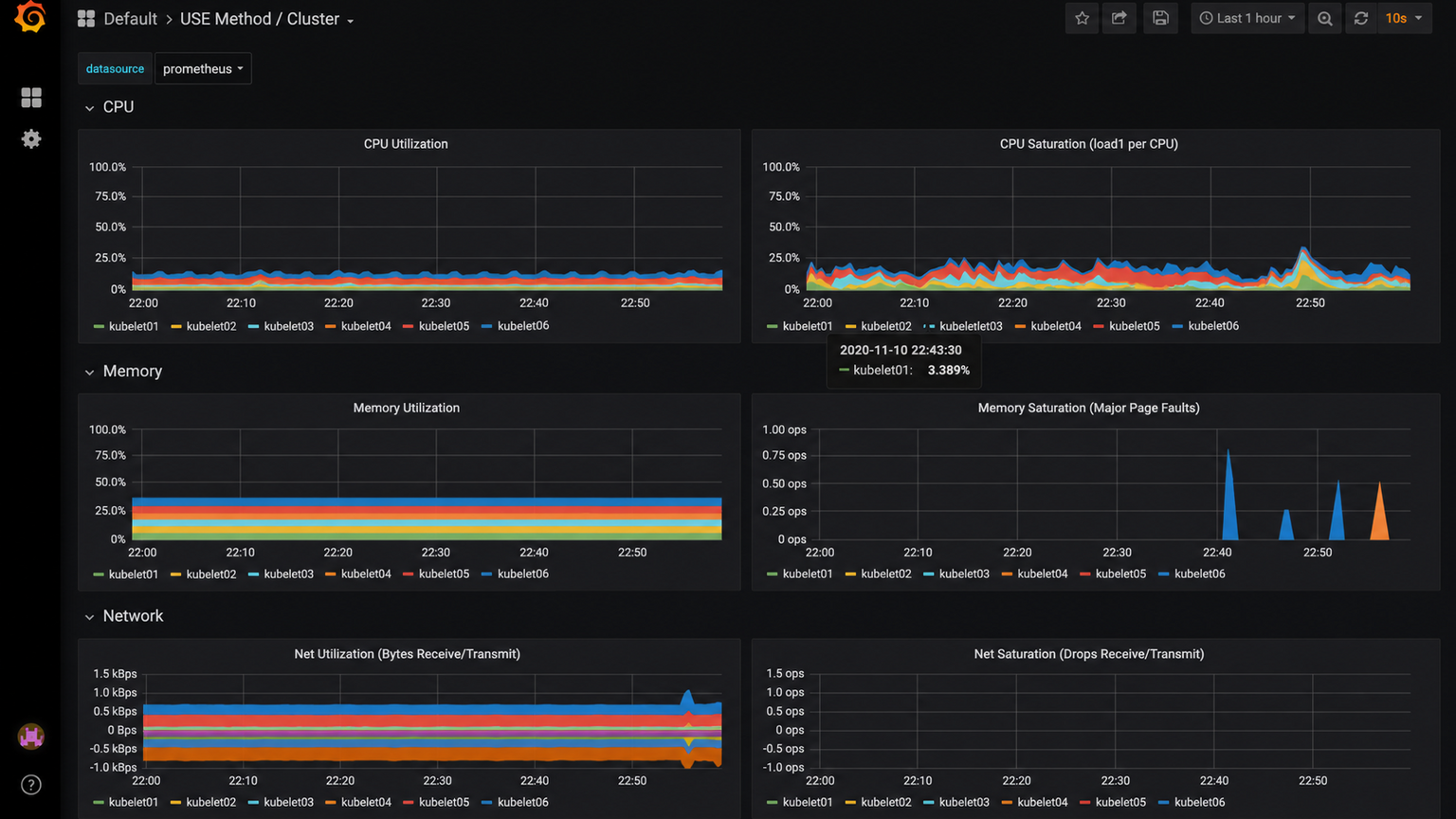Click the tooltip timestamp 2020-11-10 22:43:30
This screenshot has height=819, width=1456.
pos(901,350)
